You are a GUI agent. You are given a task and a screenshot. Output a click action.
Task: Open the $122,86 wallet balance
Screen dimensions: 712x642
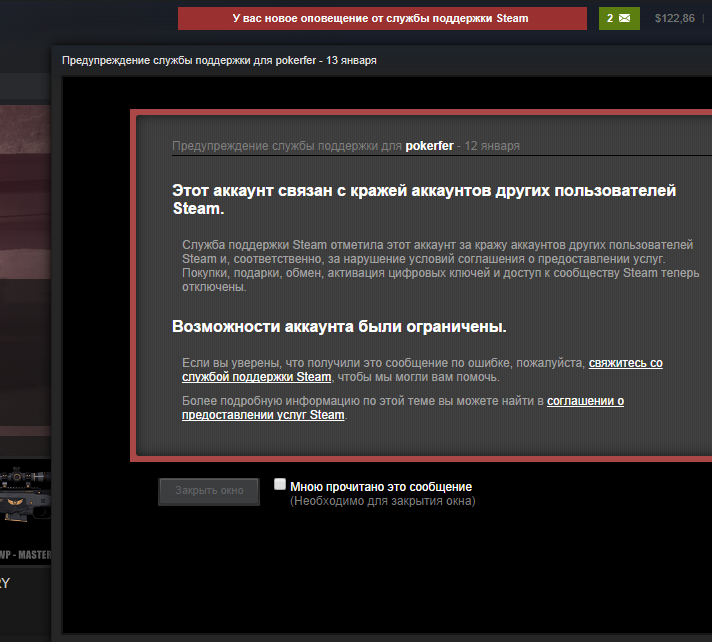pyautogui.click(x=674, y=19)
